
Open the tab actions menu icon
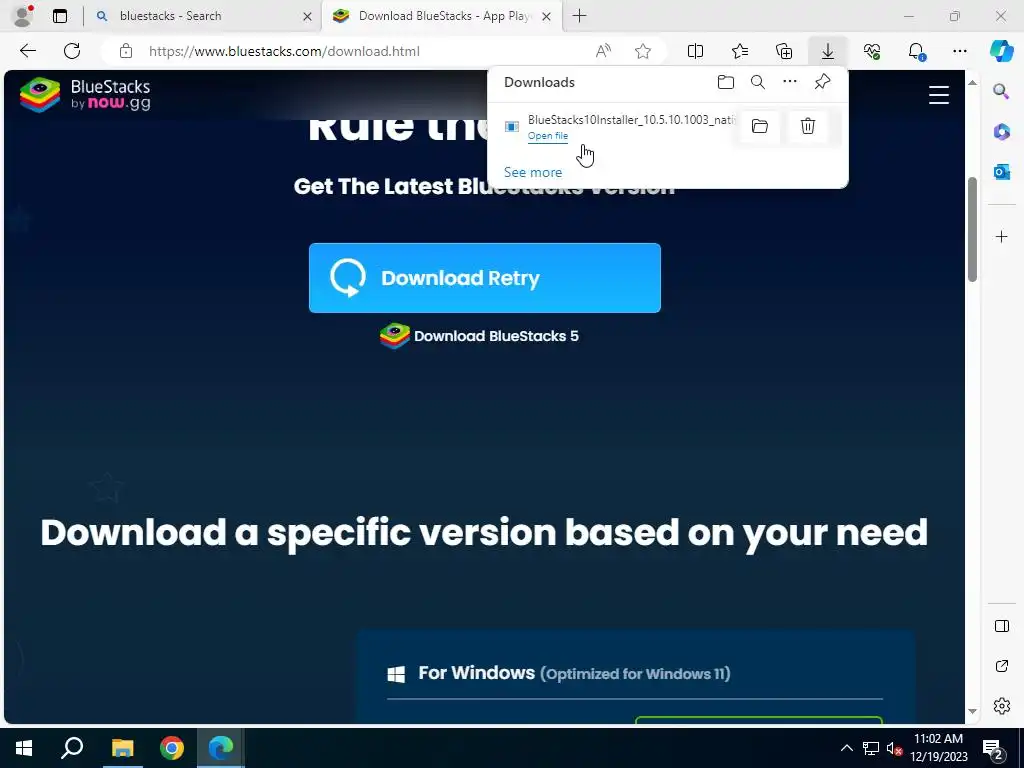coord(60,16)
